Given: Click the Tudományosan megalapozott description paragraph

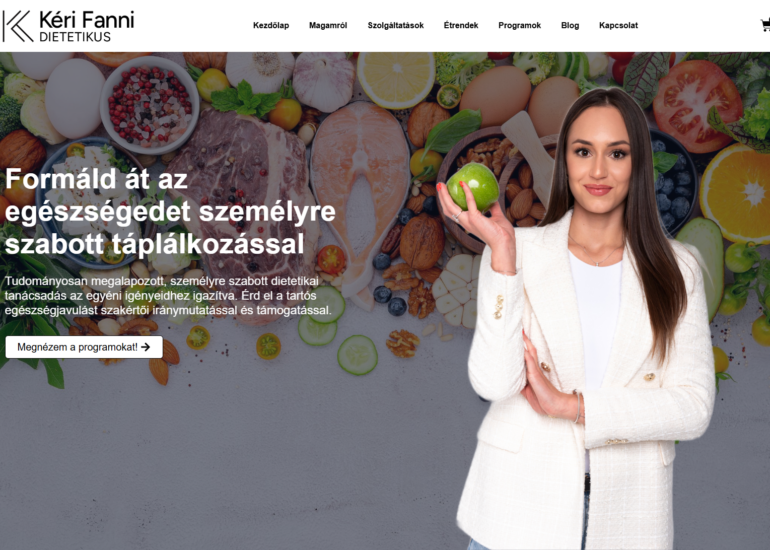Looking at the screenshot, I should pyautogui.click(x=168, y=296).
